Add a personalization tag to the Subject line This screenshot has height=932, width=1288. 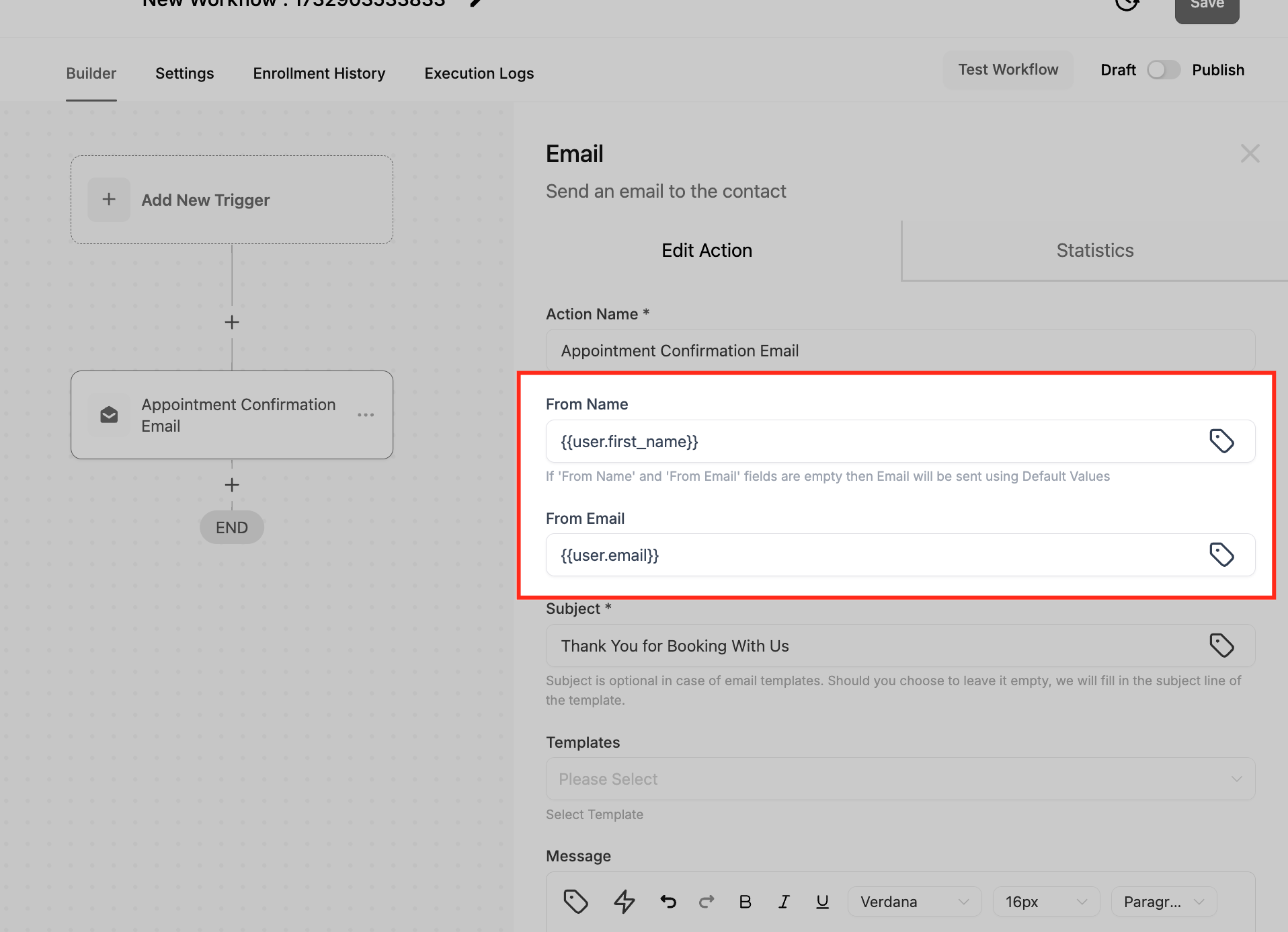(1222, 645)
